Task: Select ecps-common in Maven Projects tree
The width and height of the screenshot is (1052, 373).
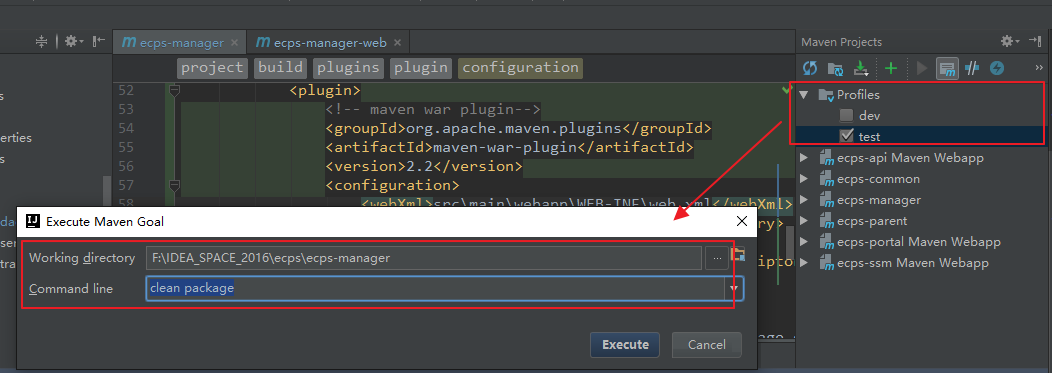Action: tap(878, 179)
